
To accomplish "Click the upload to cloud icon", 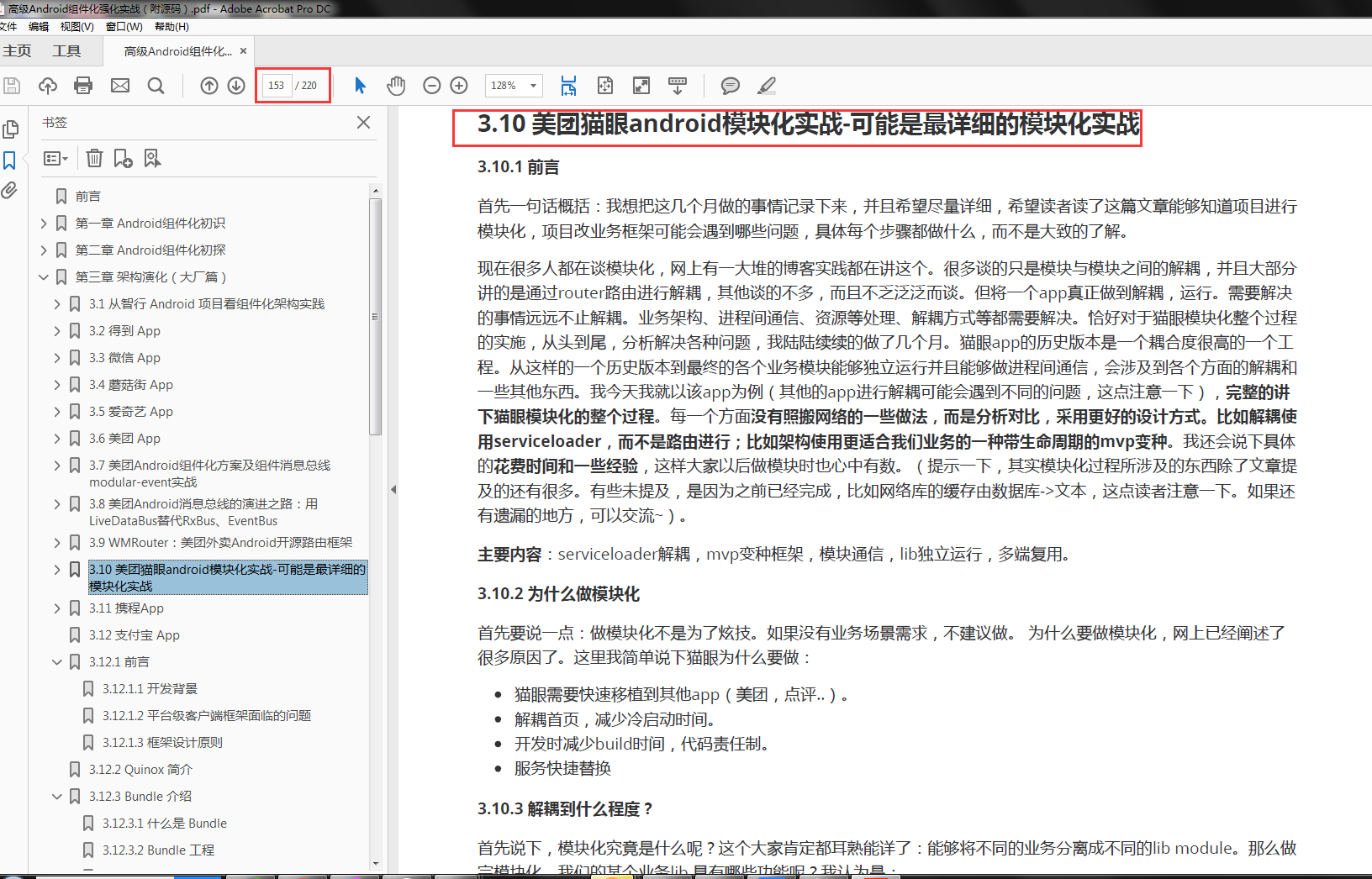I will click(48, 85).
